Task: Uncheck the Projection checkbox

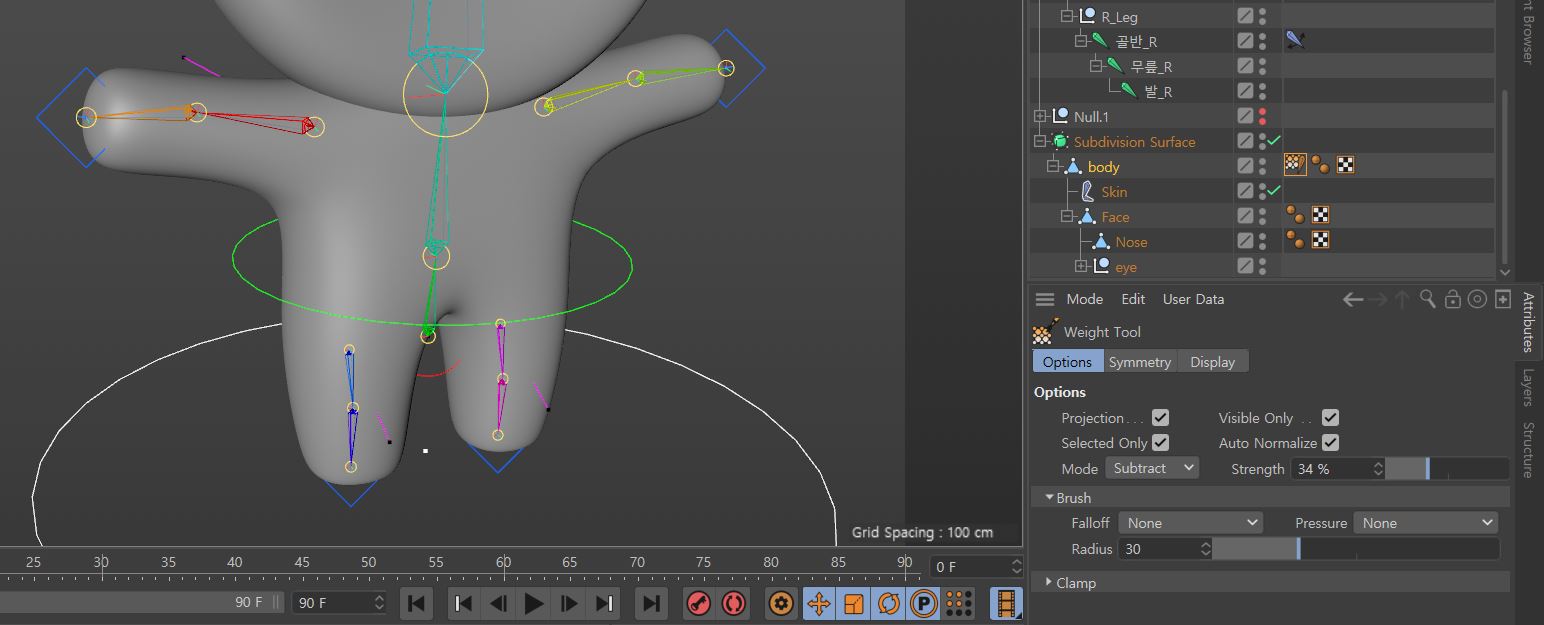Action: (1160, 418)
